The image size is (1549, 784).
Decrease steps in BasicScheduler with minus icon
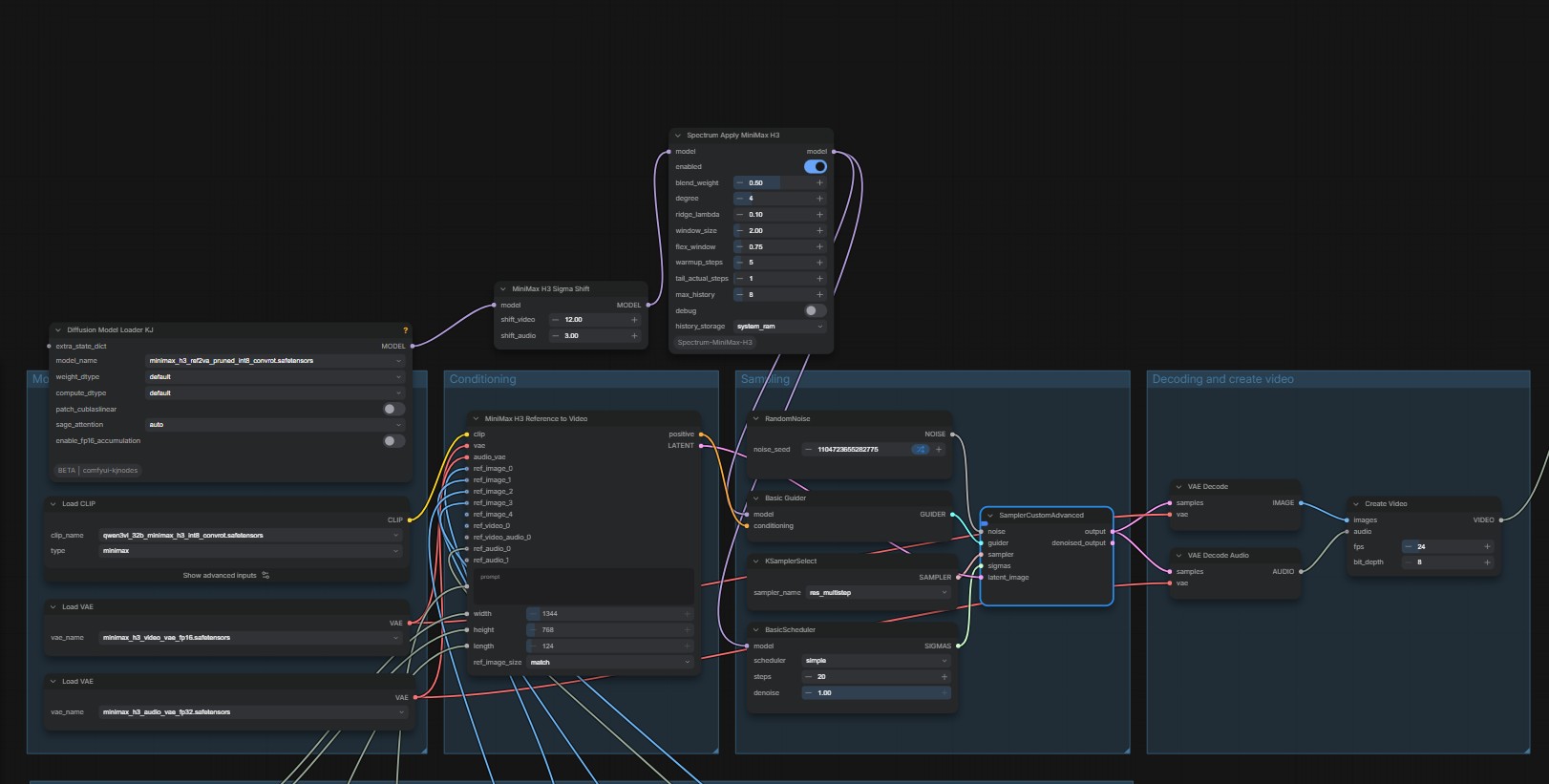click(x=809, y=677)
